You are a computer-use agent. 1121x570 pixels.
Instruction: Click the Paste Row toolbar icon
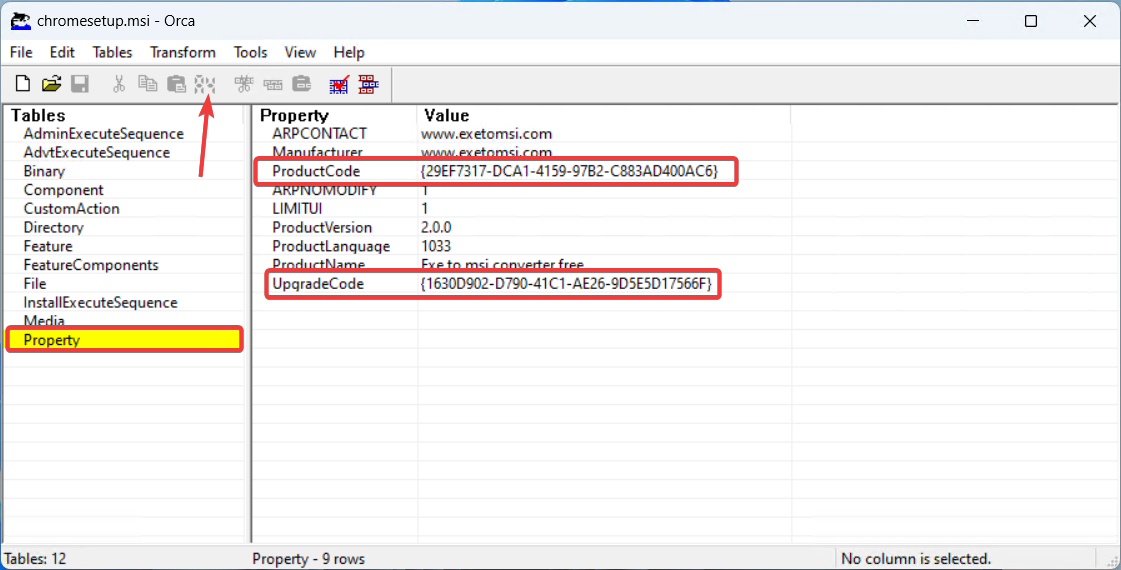click(302, 84)
